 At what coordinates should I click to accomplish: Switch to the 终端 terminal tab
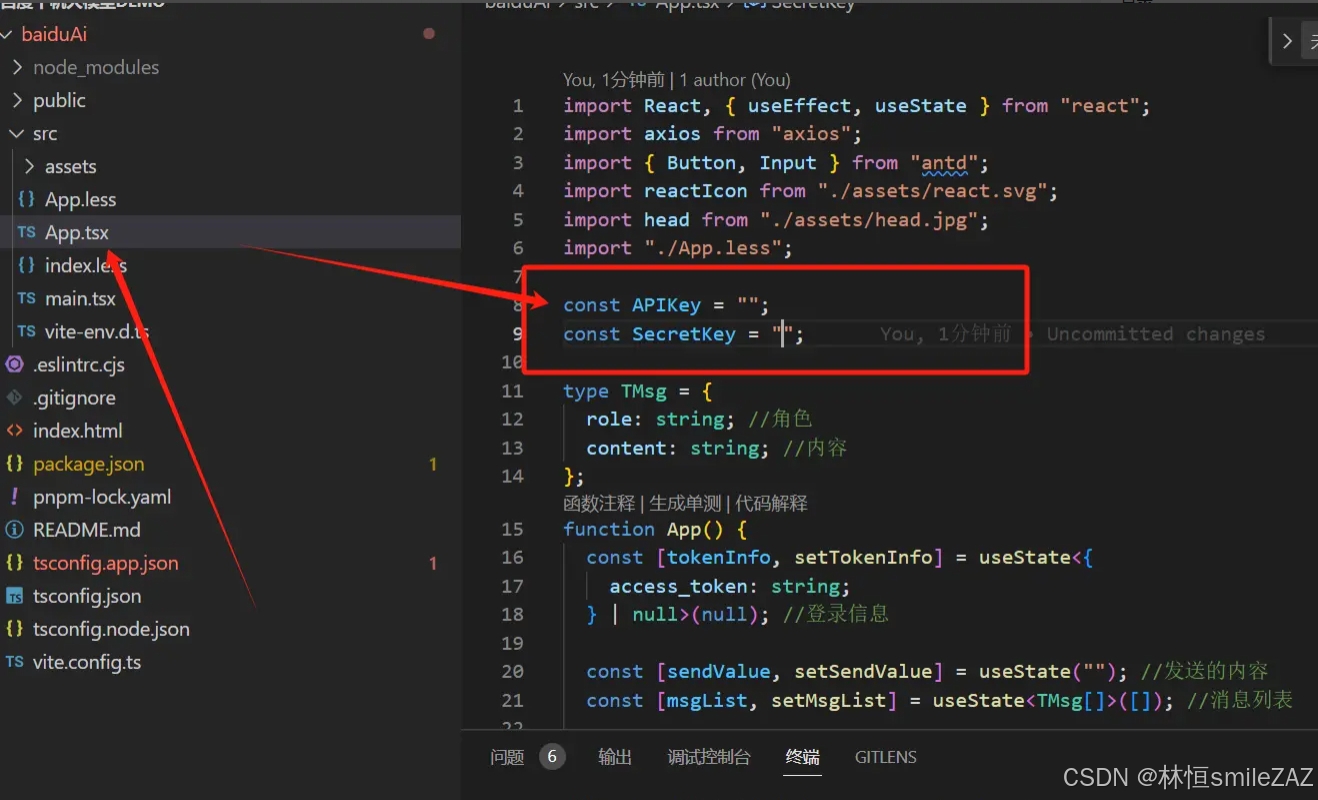pos(803,757)
